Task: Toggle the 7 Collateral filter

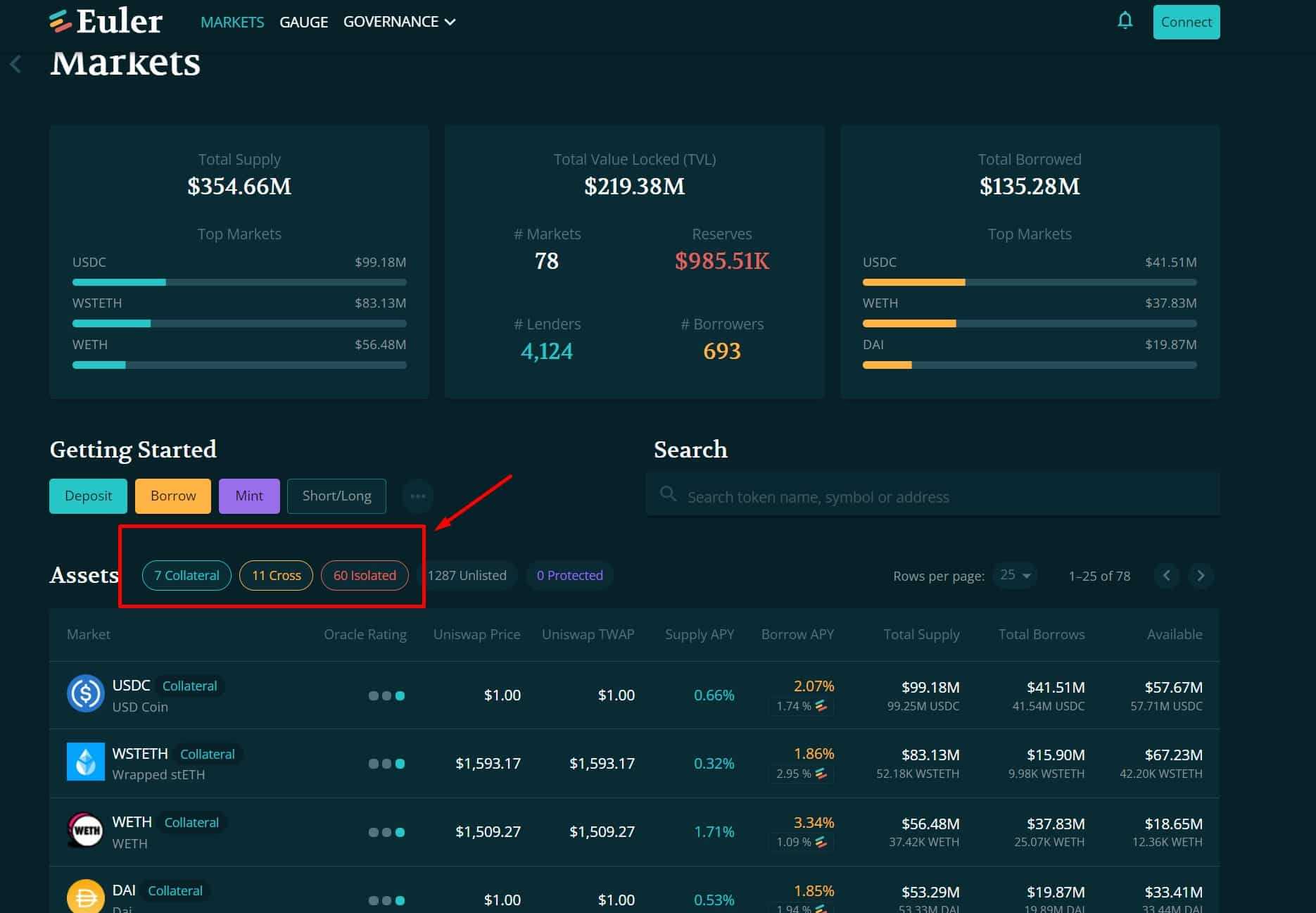Action: click(186, 576)
